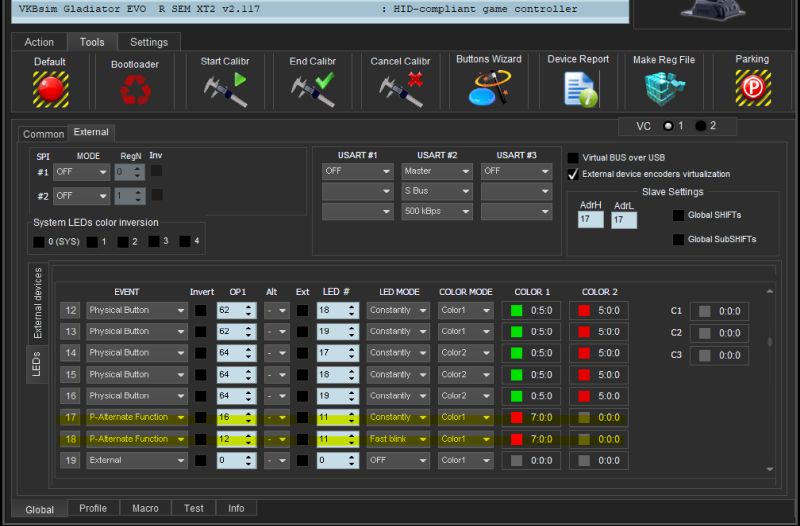Viewport: 800px width, 526px height.
Task: Click the LED table vertical scrollbar thumb
Action: click(770, 341)
